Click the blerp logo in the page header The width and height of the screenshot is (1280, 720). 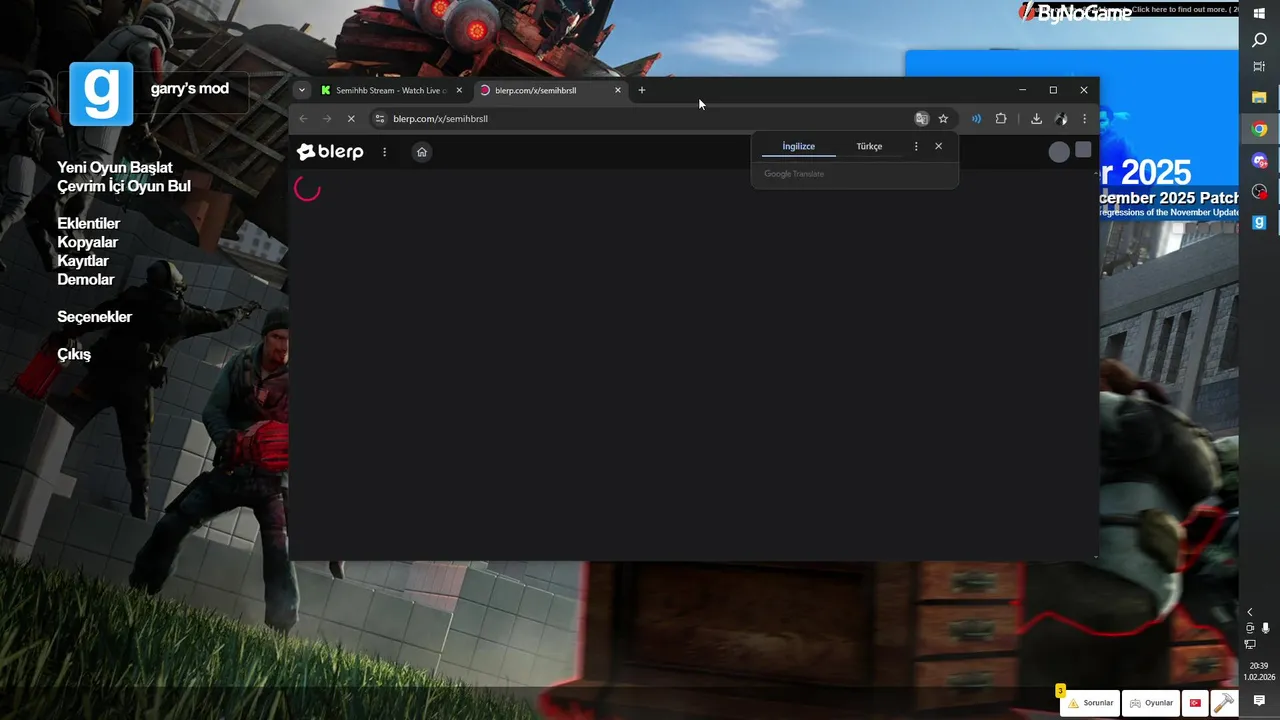pos(330,152)
